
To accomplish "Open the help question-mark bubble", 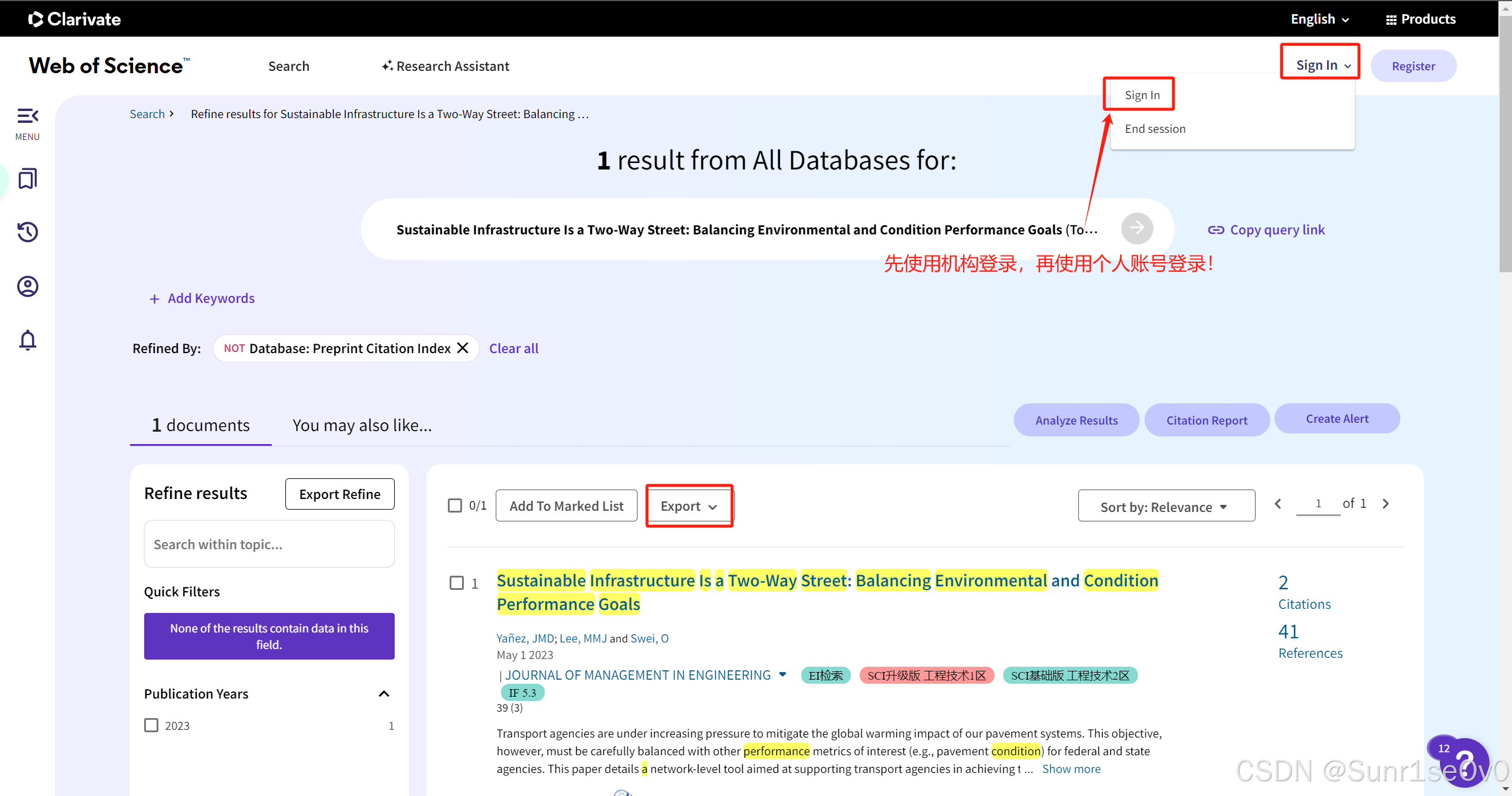I will [1466, 764].
